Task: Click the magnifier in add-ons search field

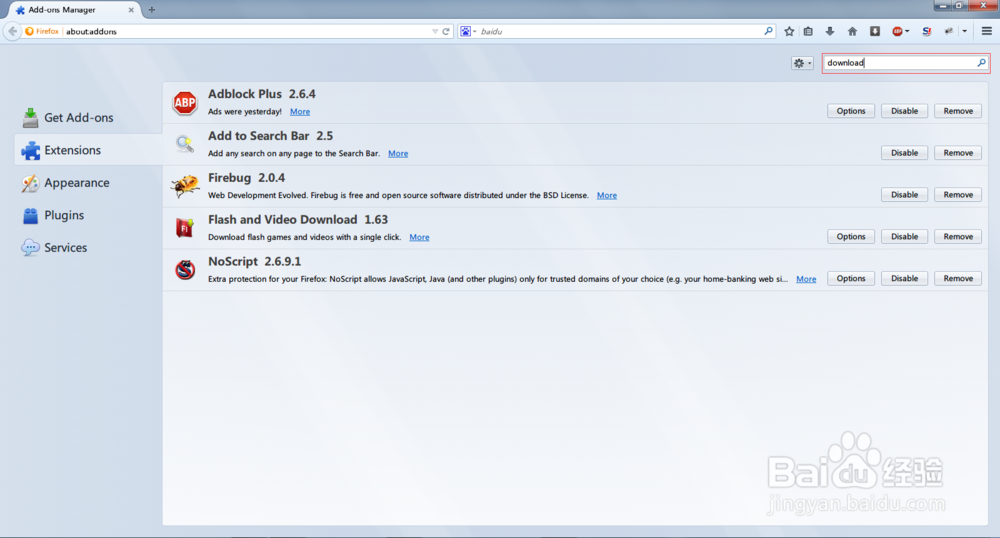Action: pyautogui.click(x=982, y=62)
